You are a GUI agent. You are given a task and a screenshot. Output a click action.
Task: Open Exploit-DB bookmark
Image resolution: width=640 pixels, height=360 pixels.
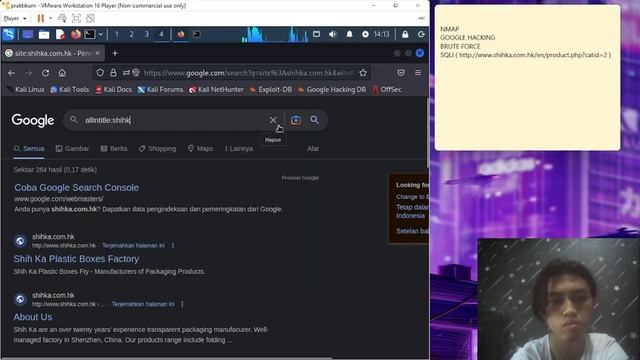271,89
